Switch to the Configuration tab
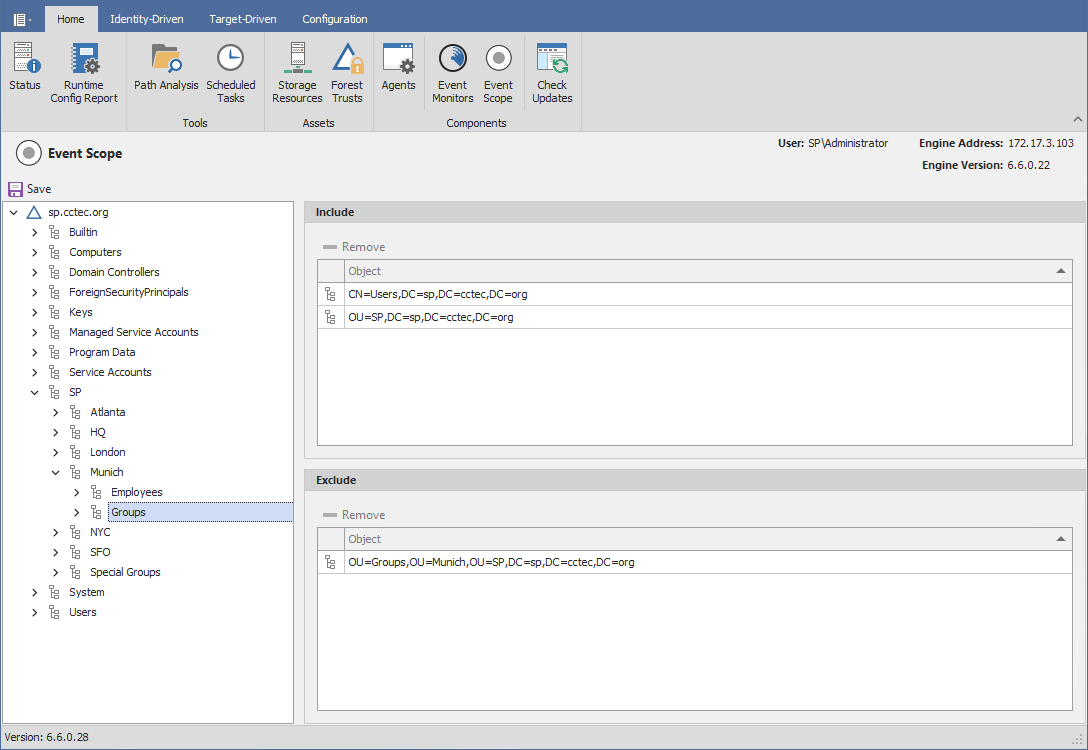This screenshot has width=1088, height=750. click(x=334, y=19)
